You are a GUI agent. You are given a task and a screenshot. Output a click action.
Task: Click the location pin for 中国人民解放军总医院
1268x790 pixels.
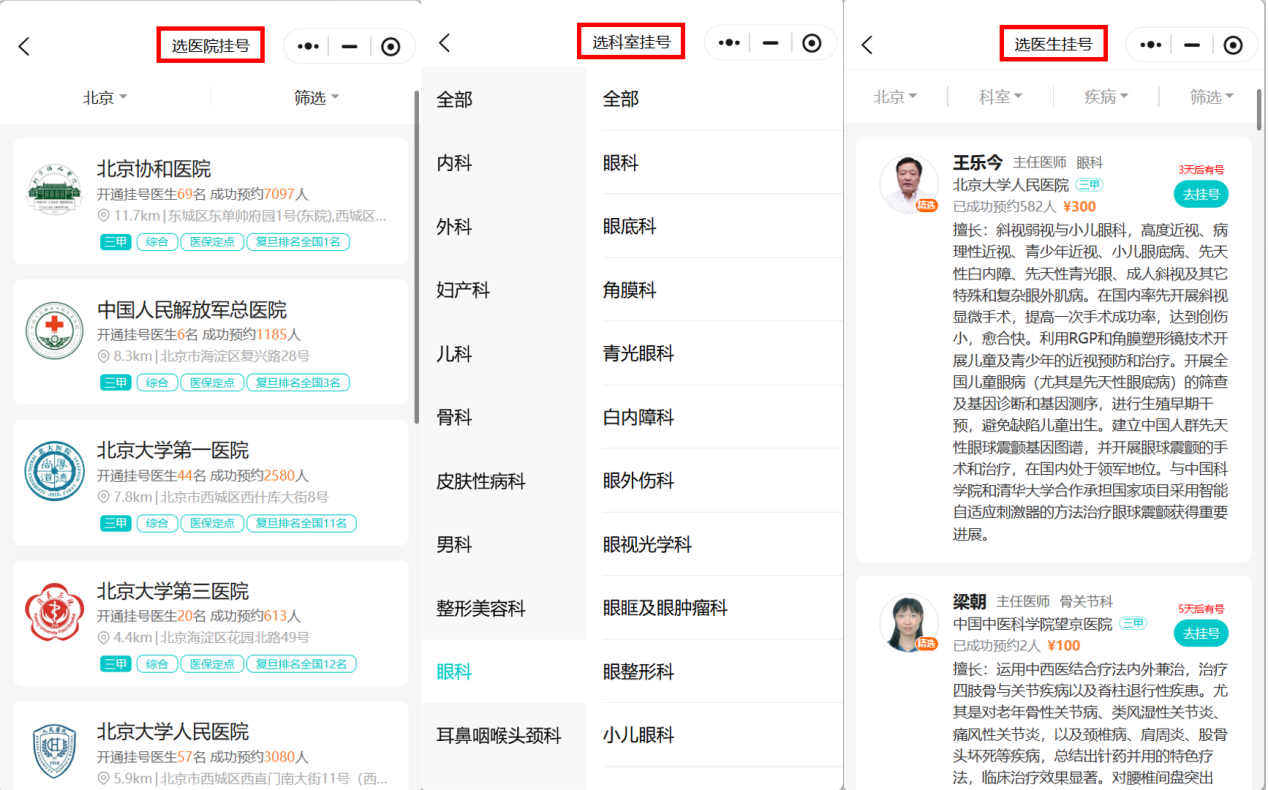point(103,356)
